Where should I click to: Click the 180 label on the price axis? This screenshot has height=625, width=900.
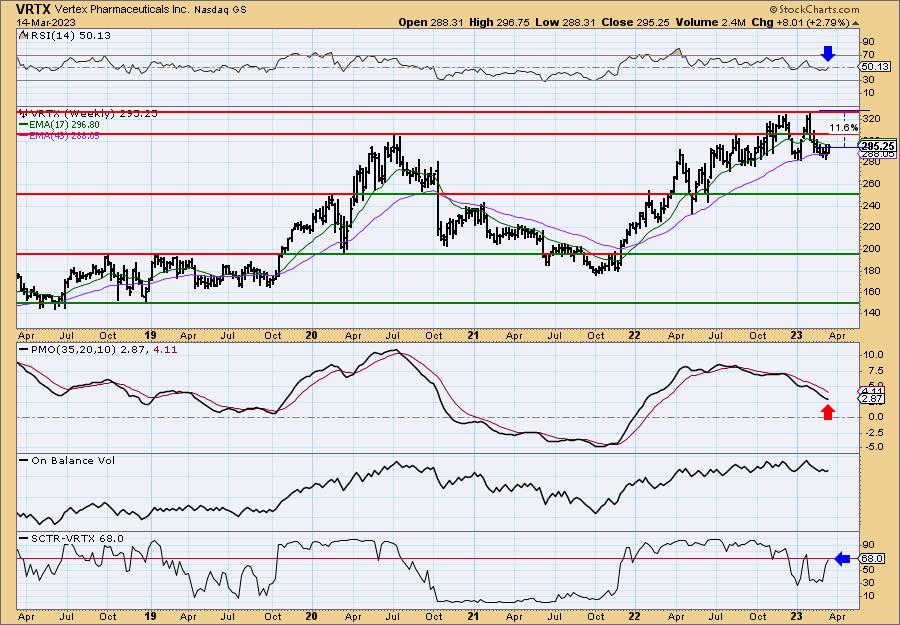(871, 270)
